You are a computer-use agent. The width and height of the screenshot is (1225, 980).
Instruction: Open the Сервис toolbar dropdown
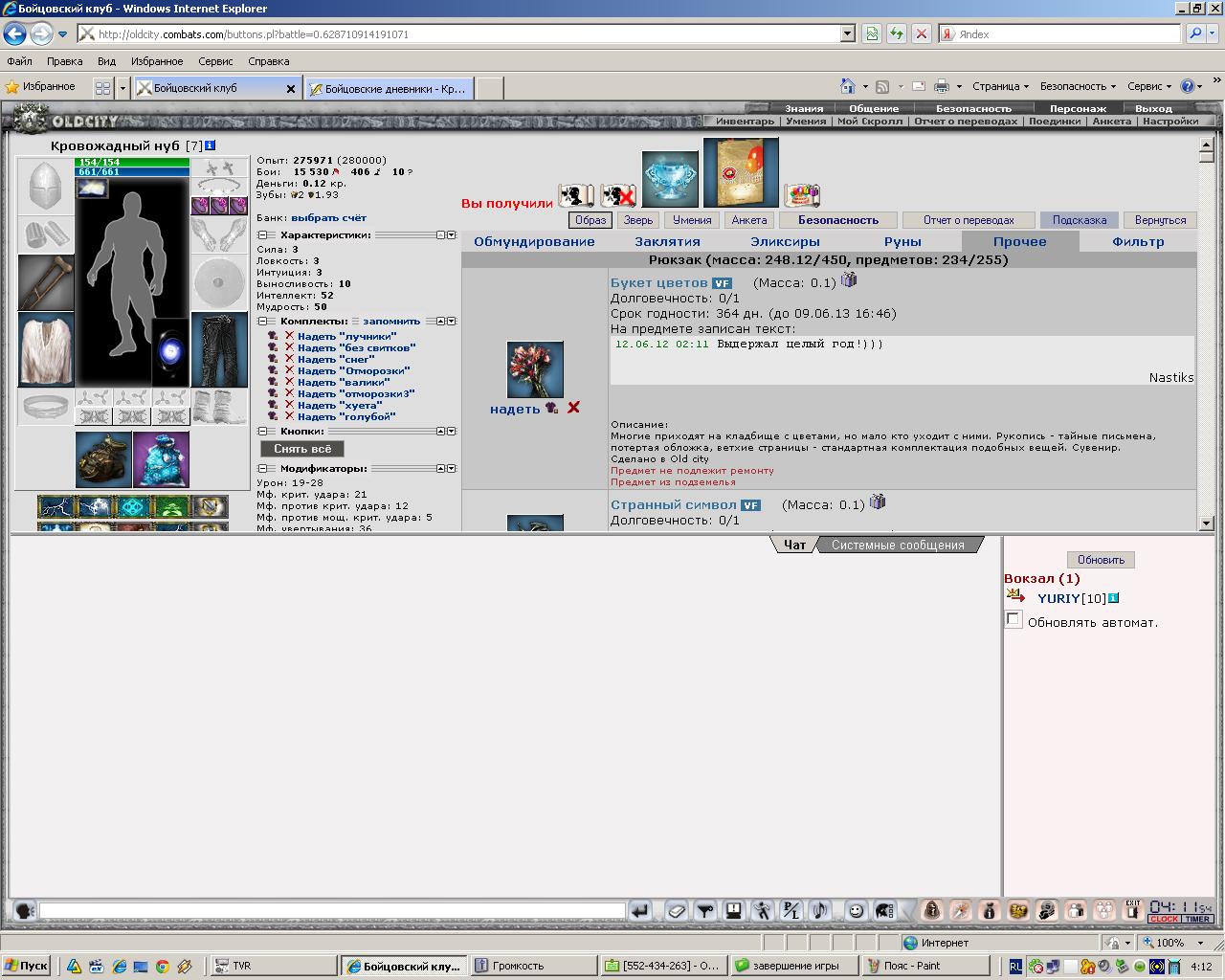coord(1149,86)
